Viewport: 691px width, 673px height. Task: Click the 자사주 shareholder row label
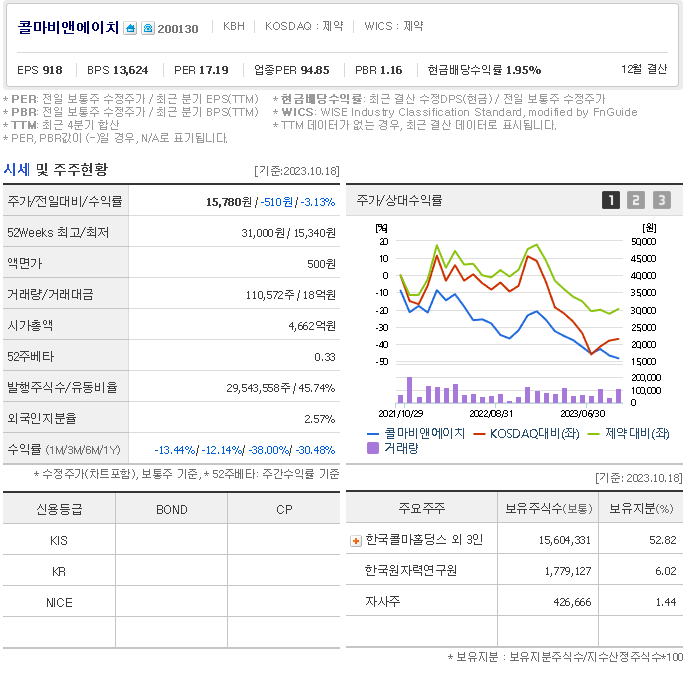point(383,602)
